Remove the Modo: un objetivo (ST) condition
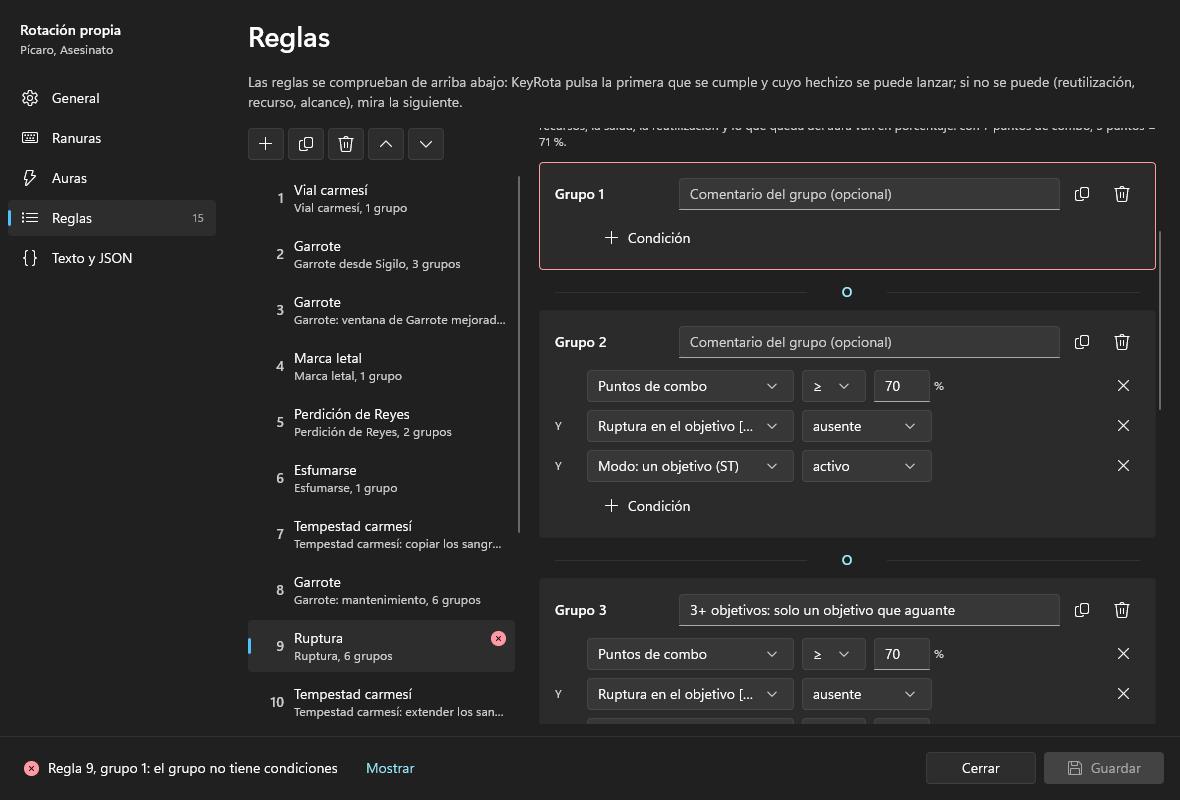This screenshot has height=800, width=1180. (1123, 466)
